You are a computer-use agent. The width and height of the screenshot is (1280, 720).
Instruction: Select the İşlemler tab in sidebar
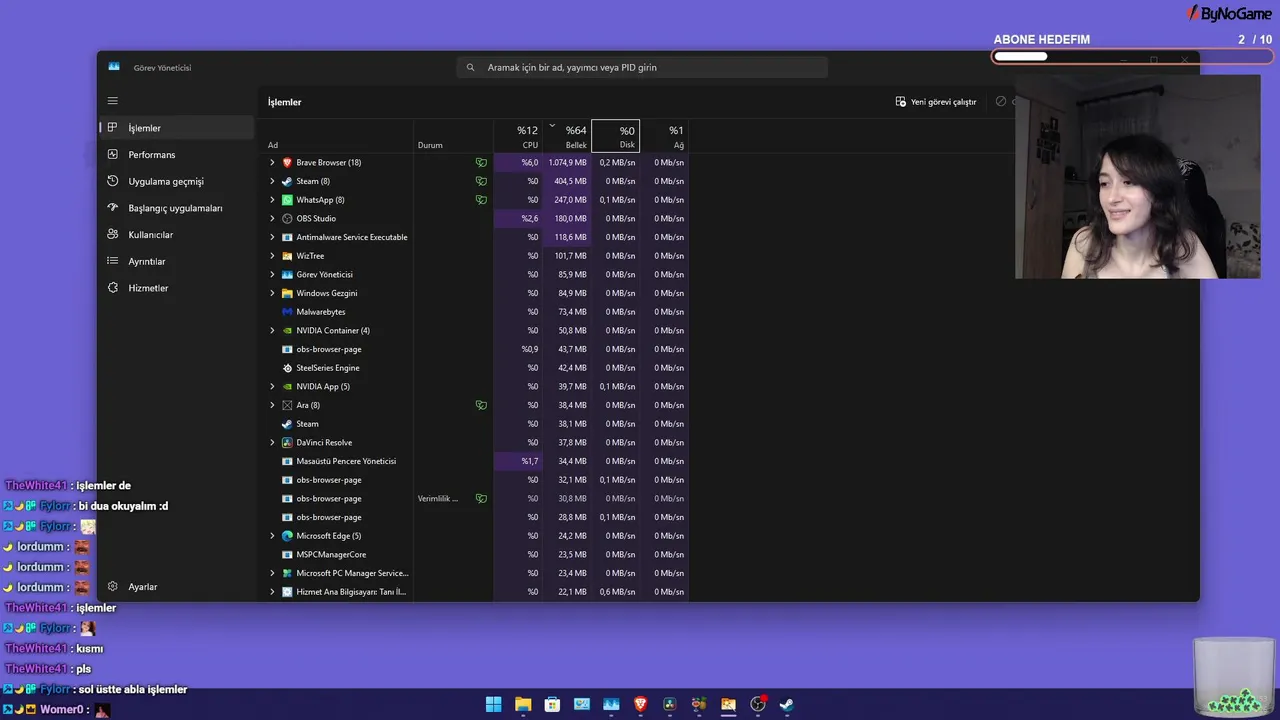pyautogui.click(x=178, y=128)
